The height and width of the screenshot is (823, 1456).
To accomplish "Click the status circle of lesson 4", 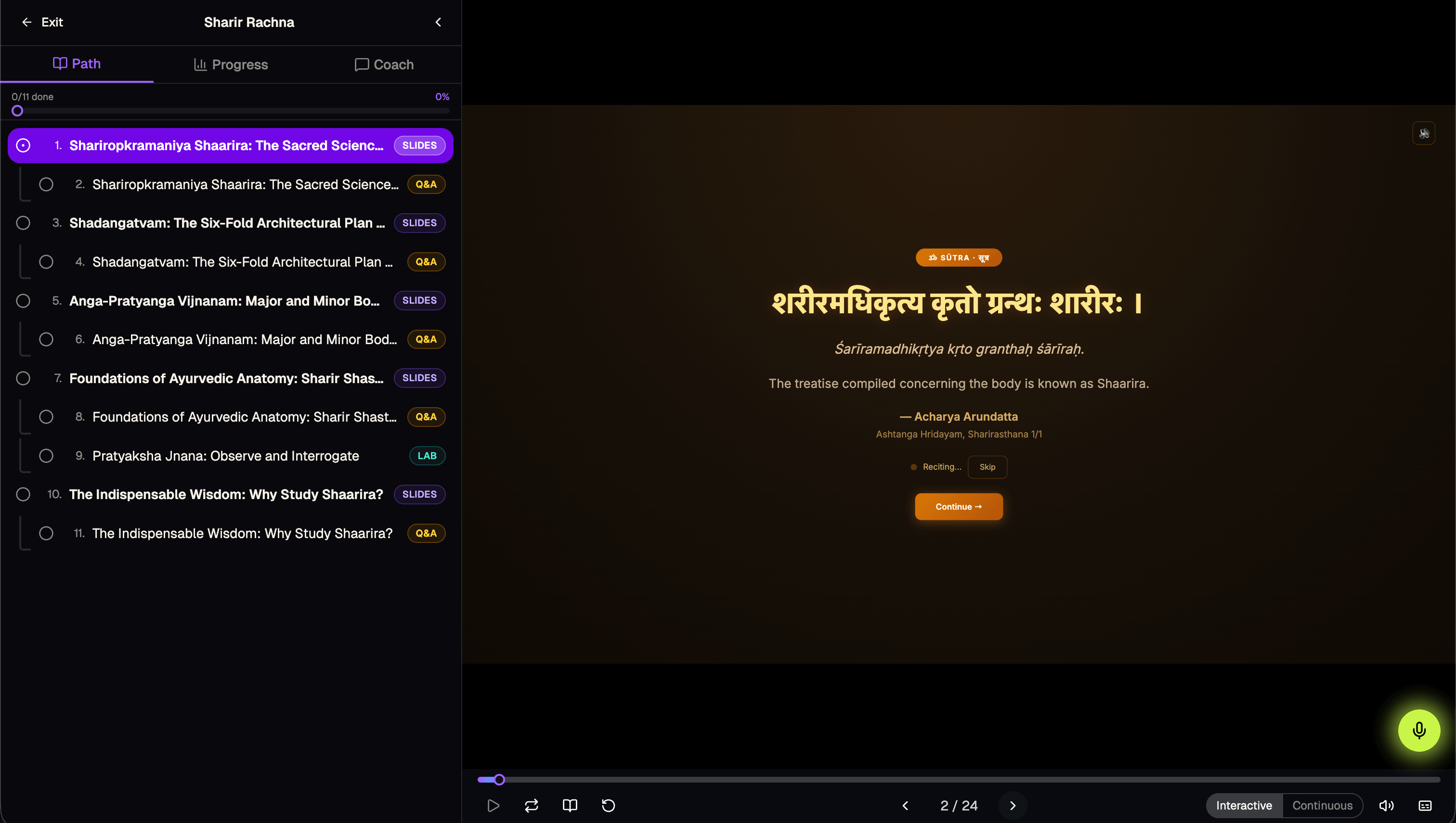I will point(46,262).
